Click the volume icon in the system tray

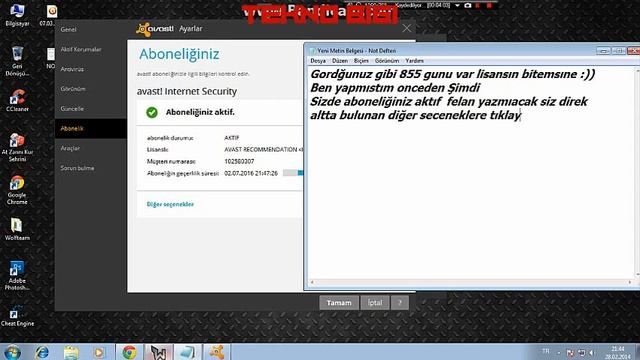click(x=592, y=353)
